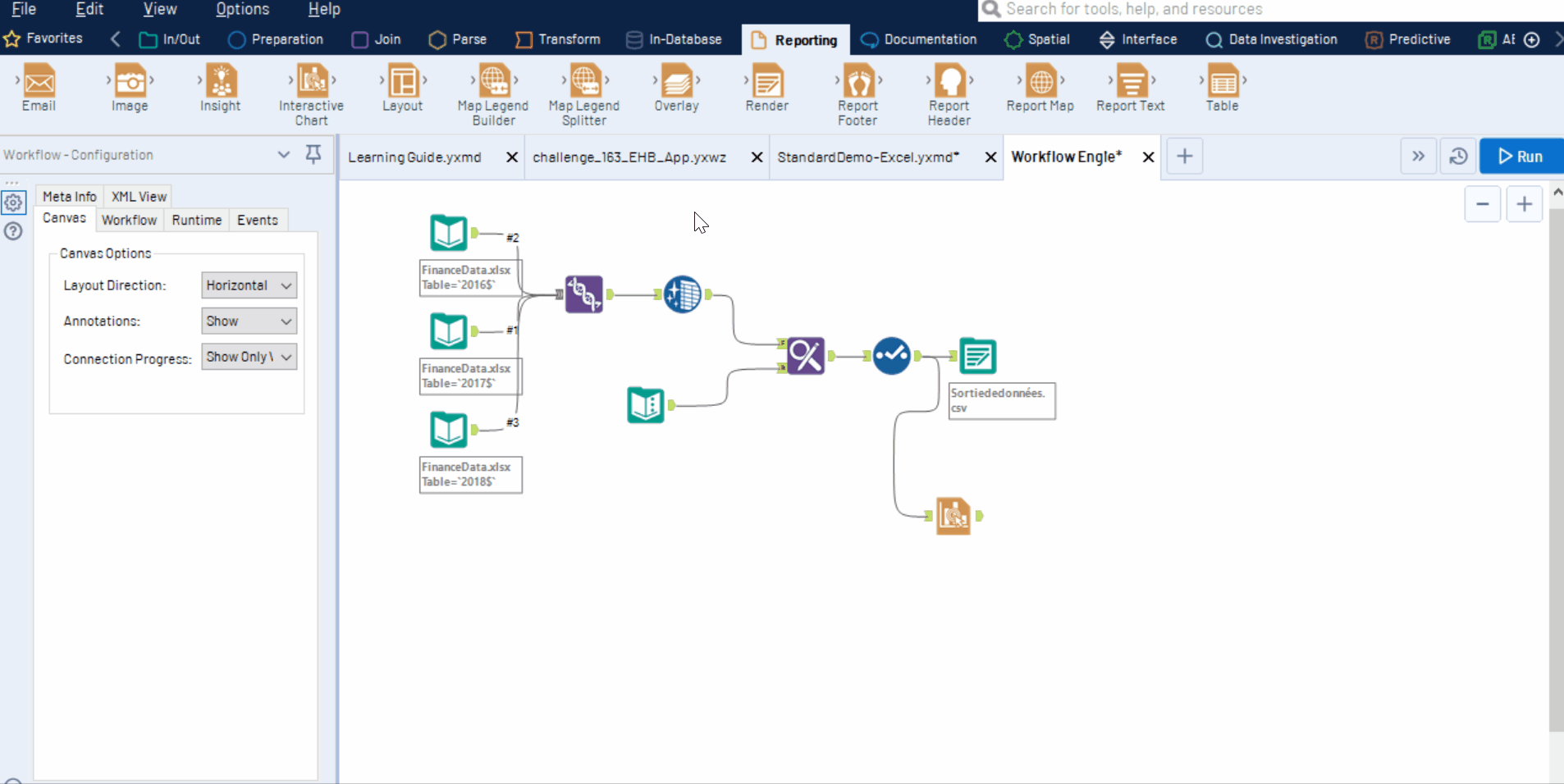
Task: Click the help question mark icon
Action: coord(13,232)
